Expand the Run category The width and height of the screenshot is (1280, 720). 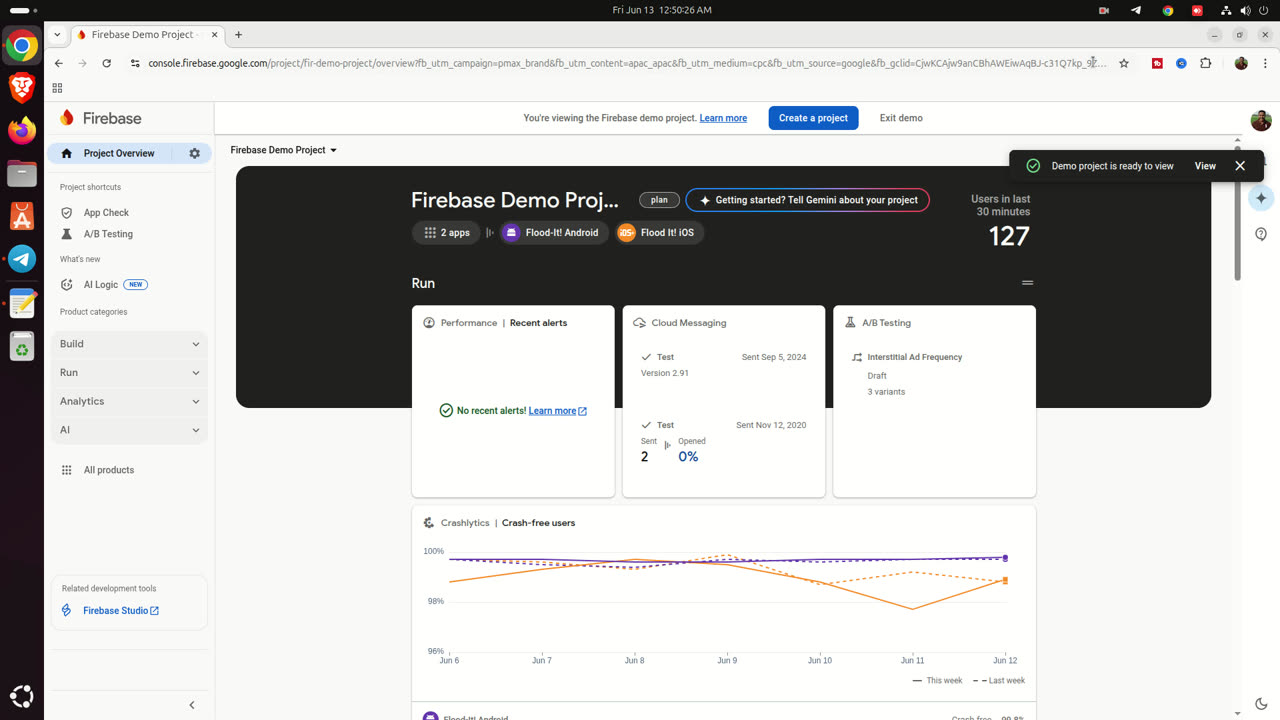(129, 372)
